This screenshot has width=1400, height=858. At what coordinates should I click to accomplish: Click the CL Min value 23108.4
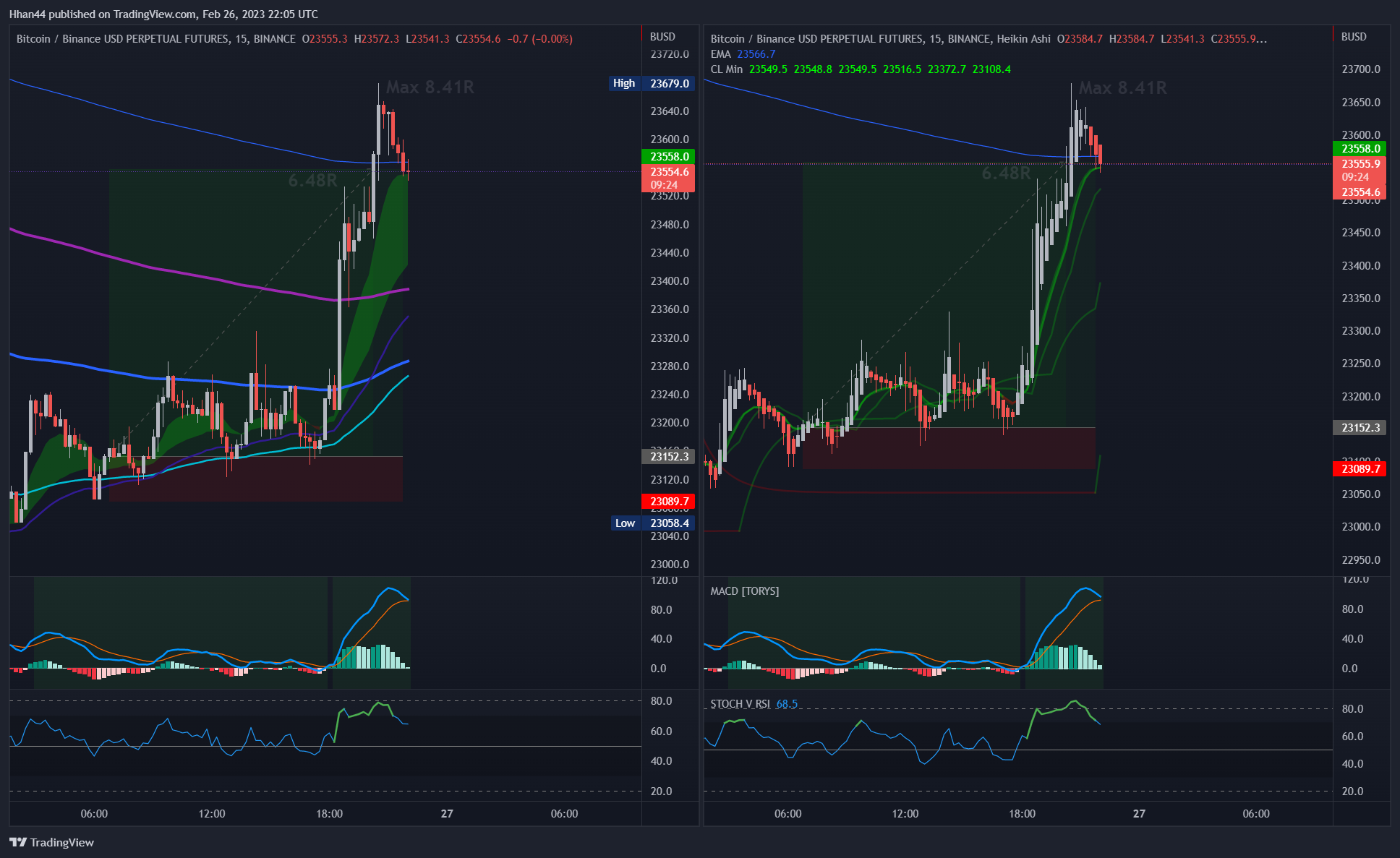point(991,69)
